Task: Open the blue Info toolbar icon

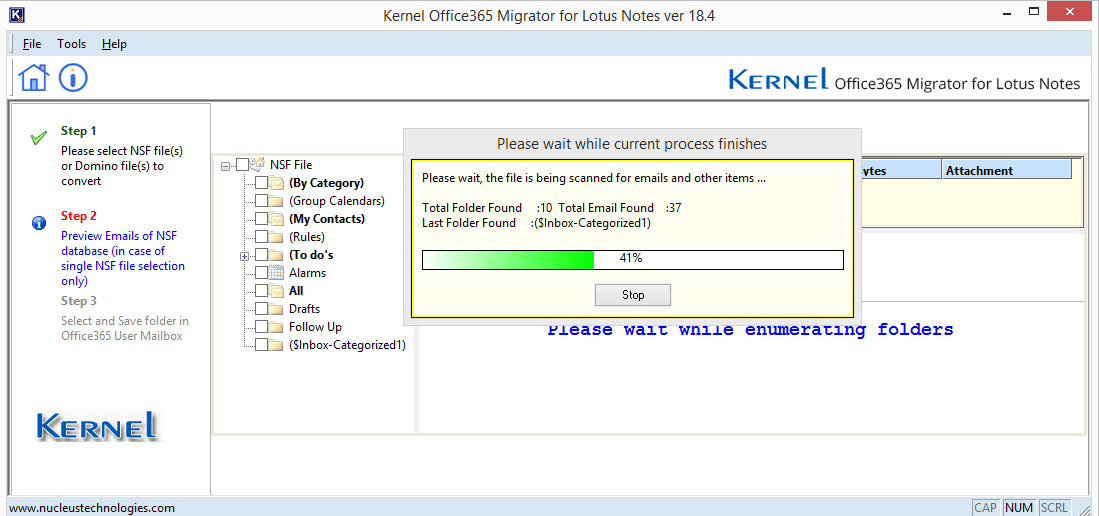Action: tap(73, 77)
